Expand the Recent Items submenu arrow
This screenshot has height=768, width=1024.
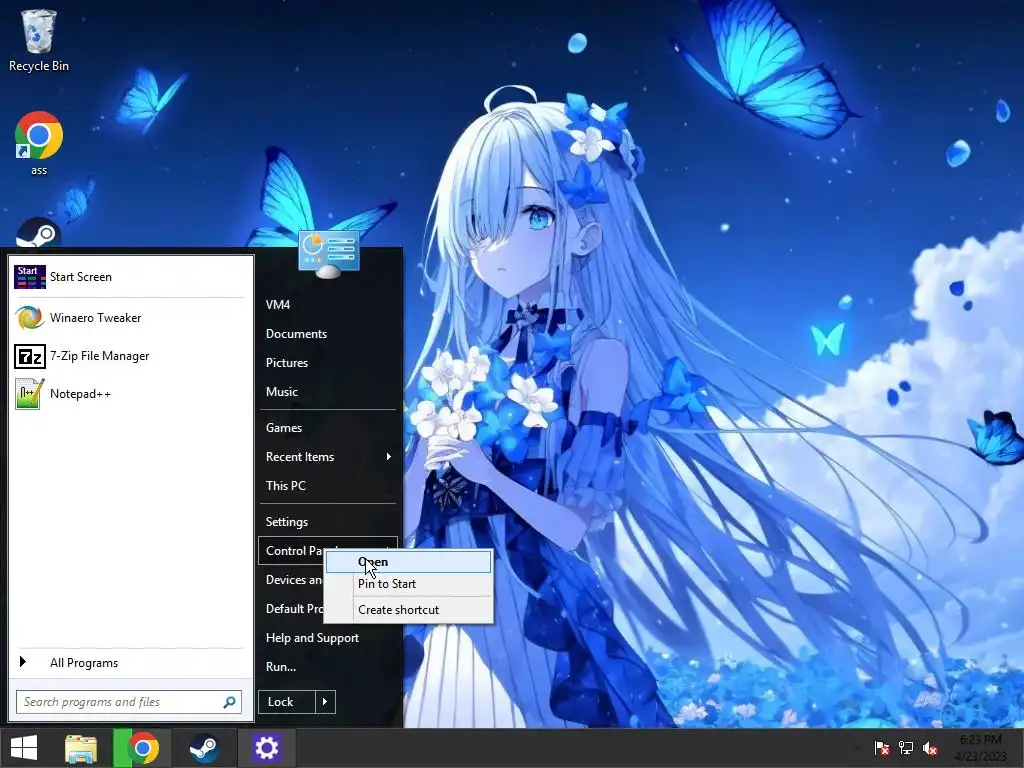click(x=389, y=456)
